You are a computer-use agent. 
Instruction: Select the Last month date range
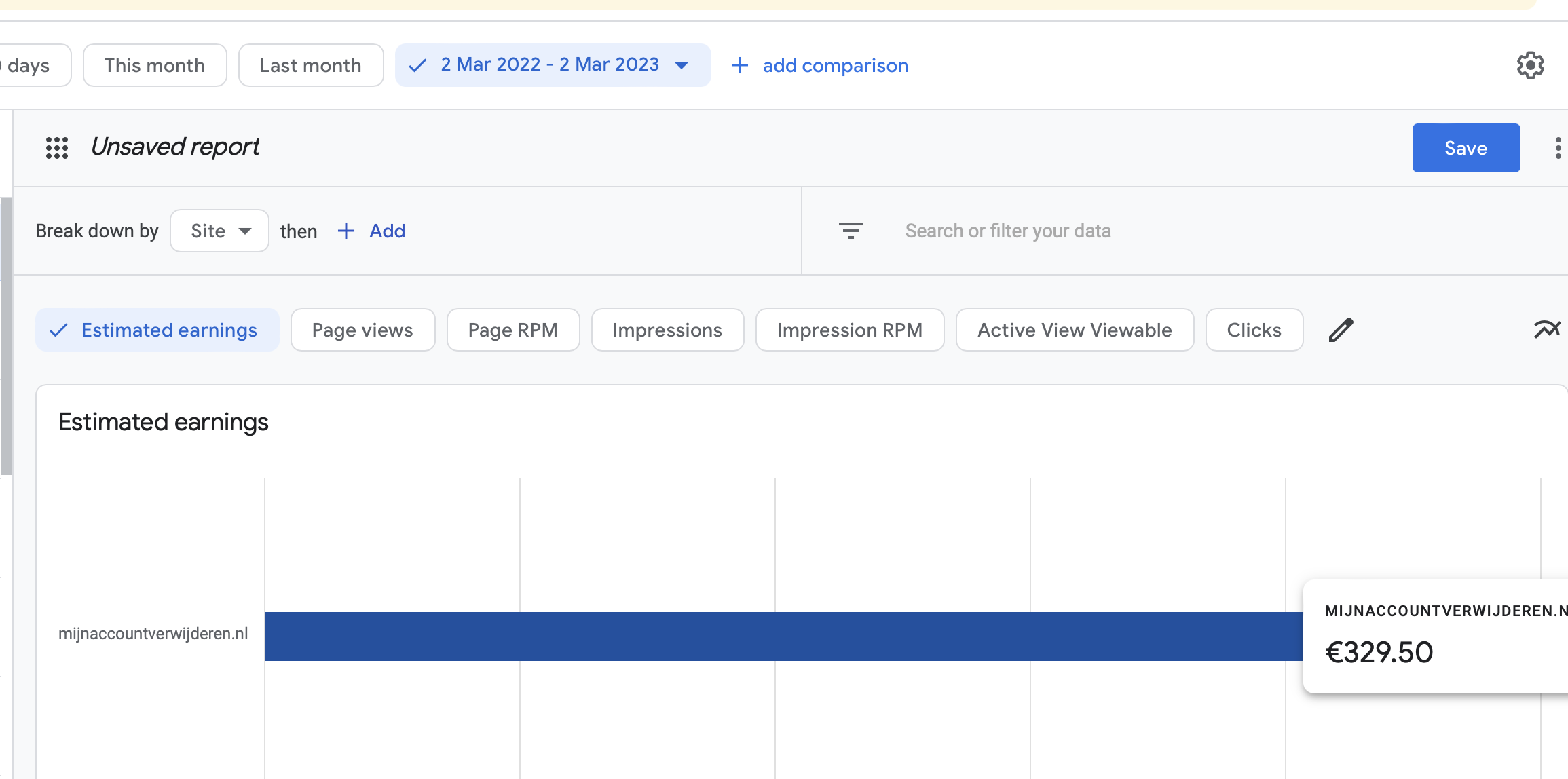[311, 65]
